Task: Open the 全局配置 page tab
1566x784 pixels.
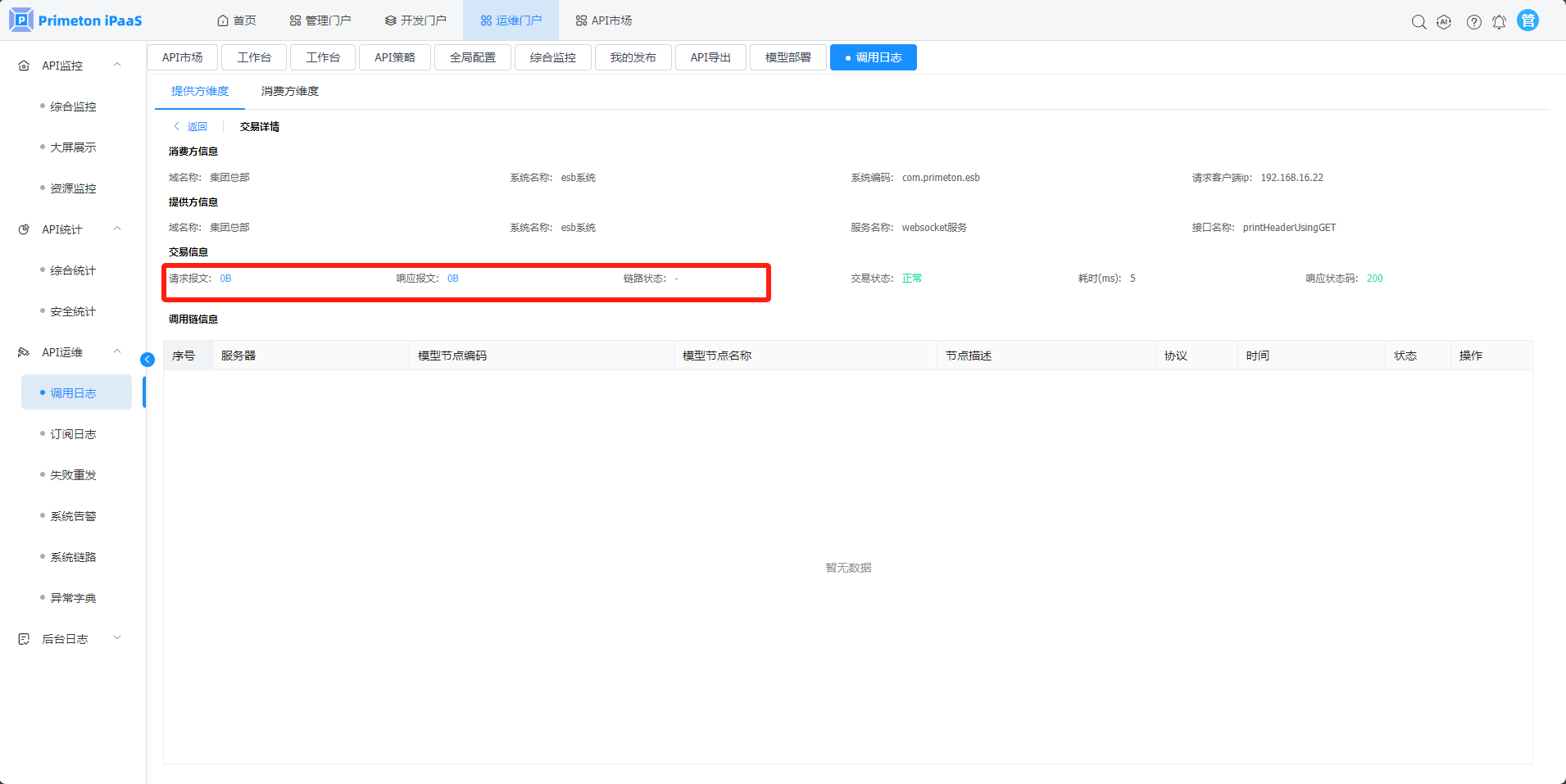Action: pyautogui.click(x=472, y=57)
